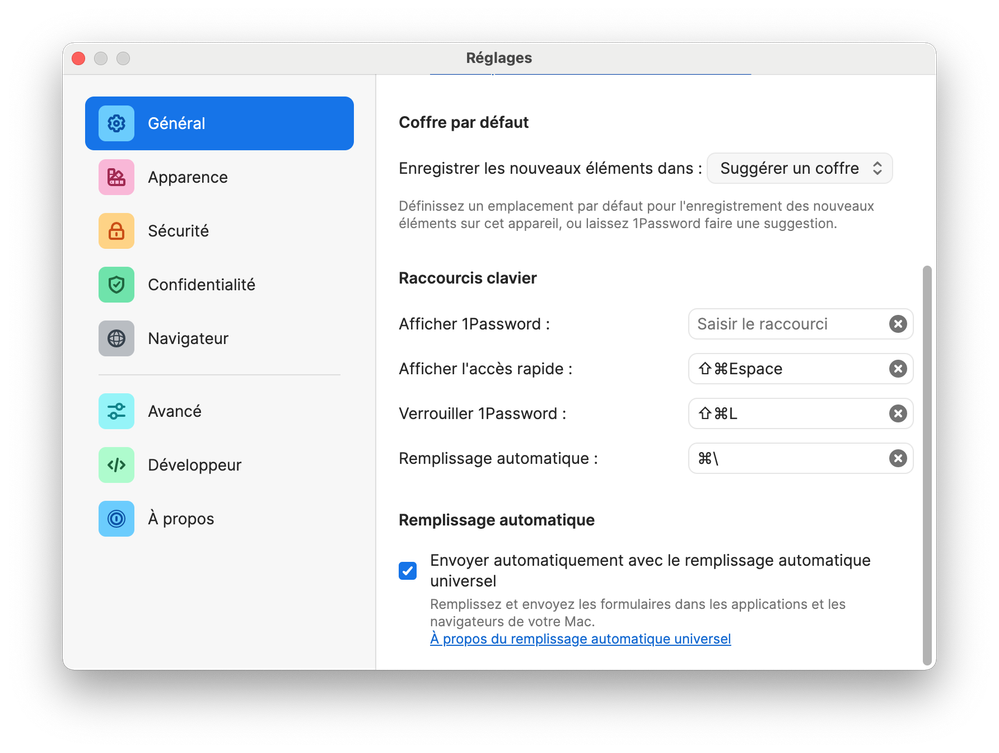Click the Général gear icon
The width and height of the screenshot is (999, 753).
pos(116,123)
